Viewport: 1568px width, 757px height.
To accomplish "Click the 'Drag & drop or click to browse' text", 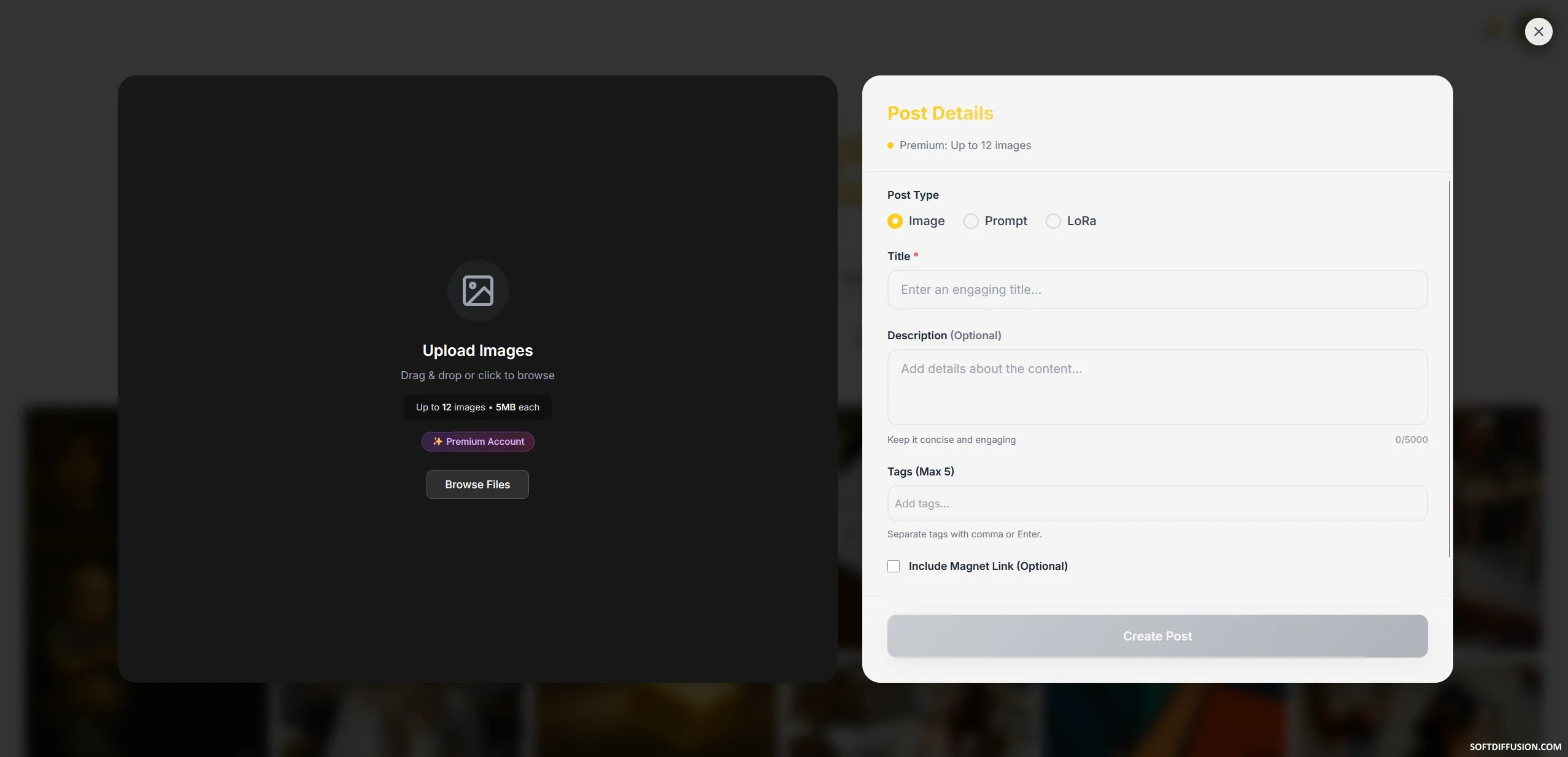I will (477, 375).
